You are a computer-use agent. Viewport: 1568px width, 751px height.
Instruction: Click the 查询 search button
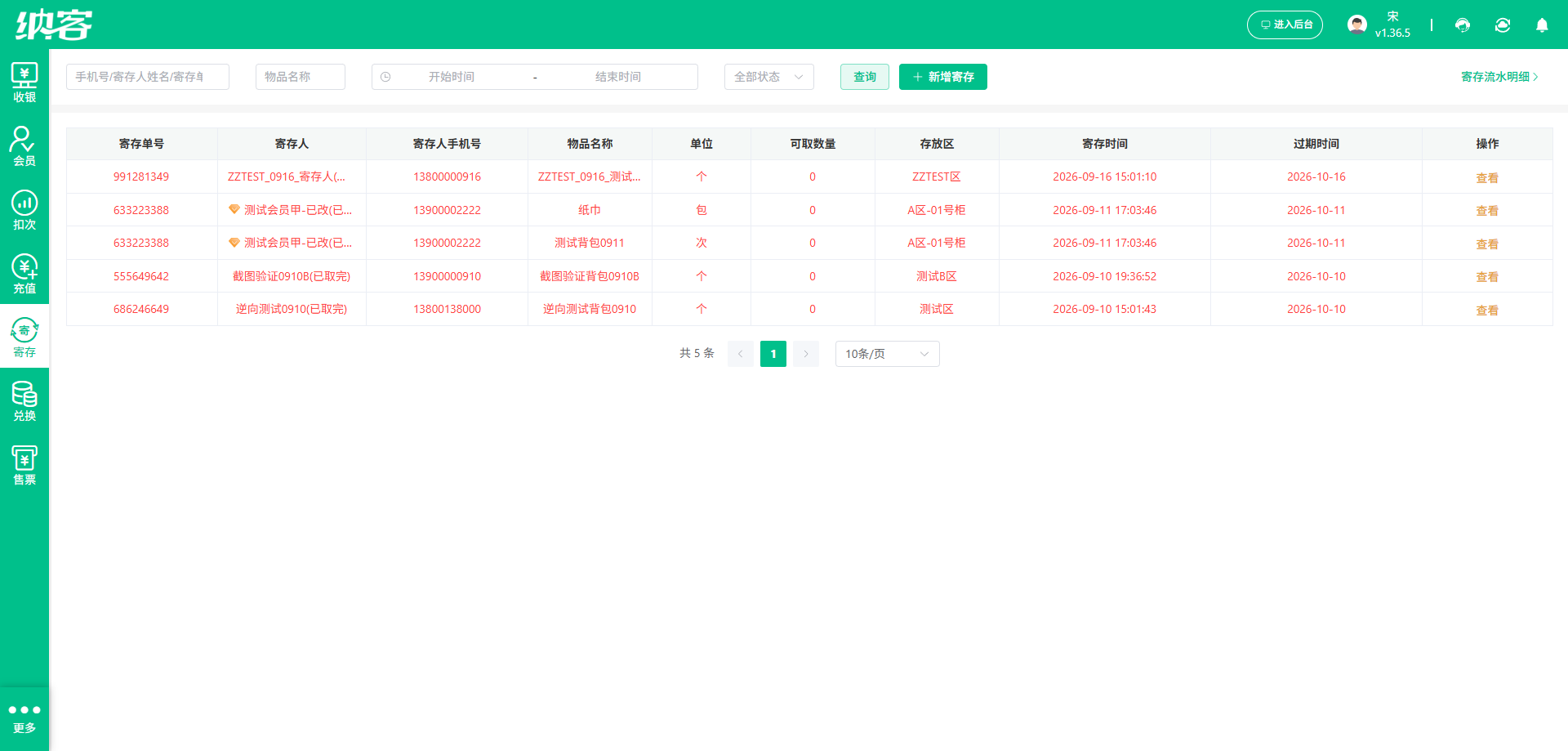[865, 77]
